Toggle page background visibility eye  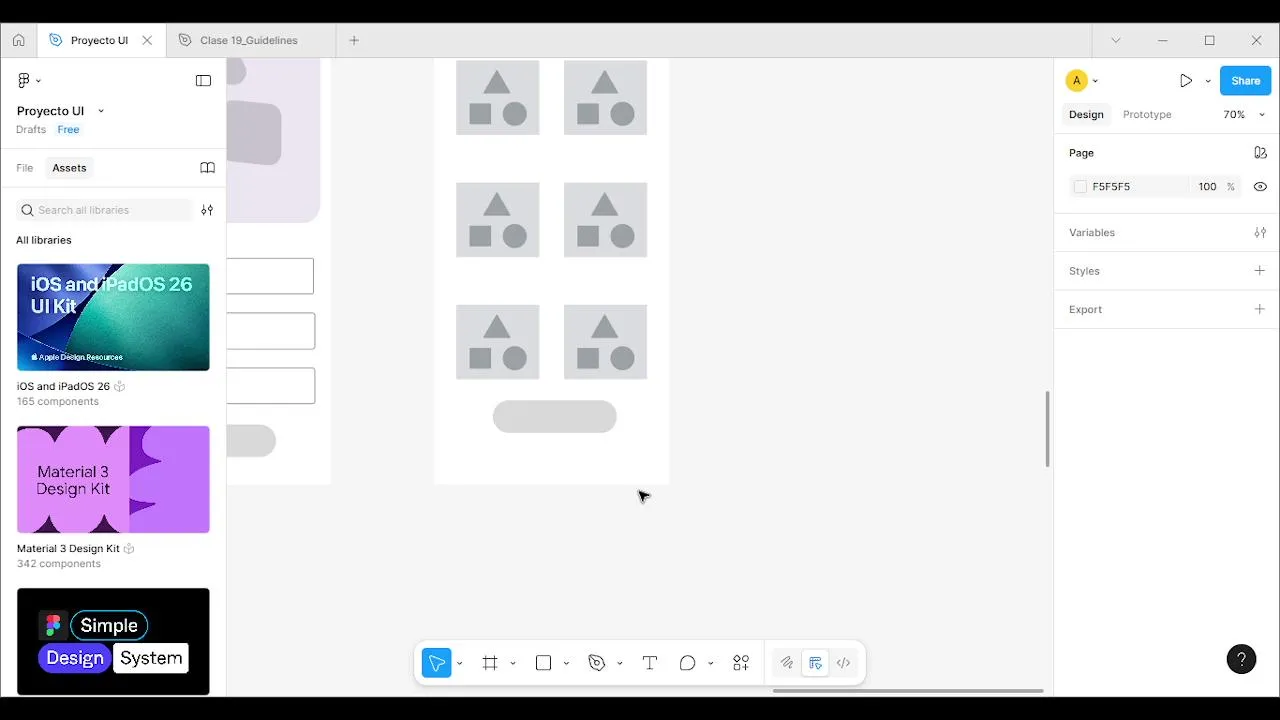click(x=1260, y=187)
